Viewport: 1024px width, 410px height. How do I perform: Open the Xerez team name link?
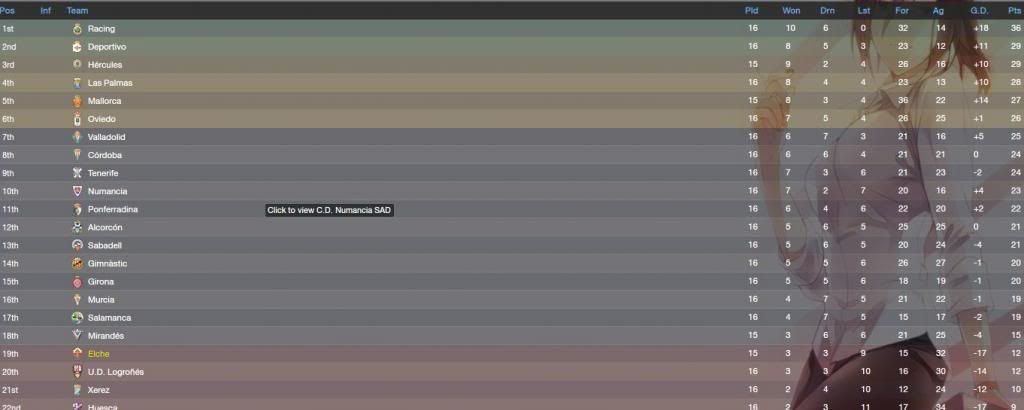(99, 390)
